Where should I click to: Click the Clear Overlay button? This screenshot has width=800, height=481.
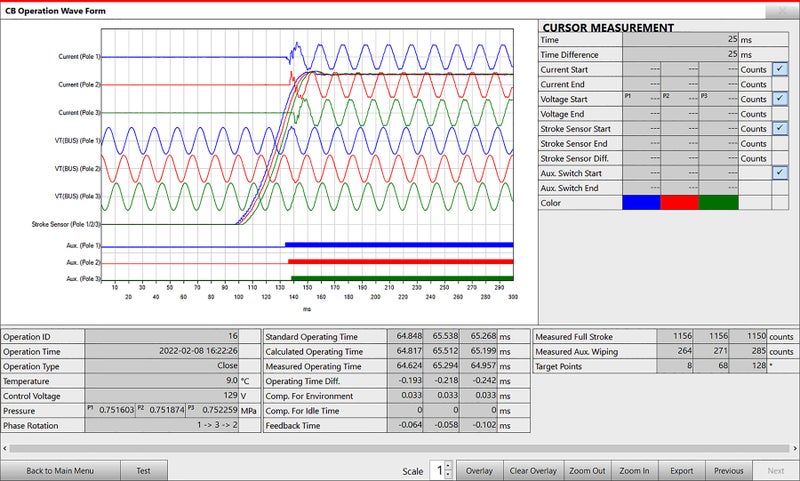533,471
